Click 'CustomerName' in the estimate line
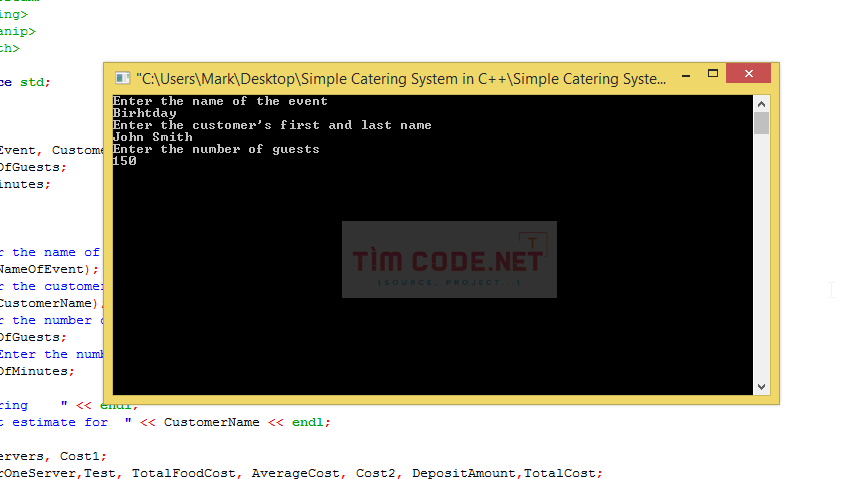The image size is (860, 479). [x=212, y=422]
